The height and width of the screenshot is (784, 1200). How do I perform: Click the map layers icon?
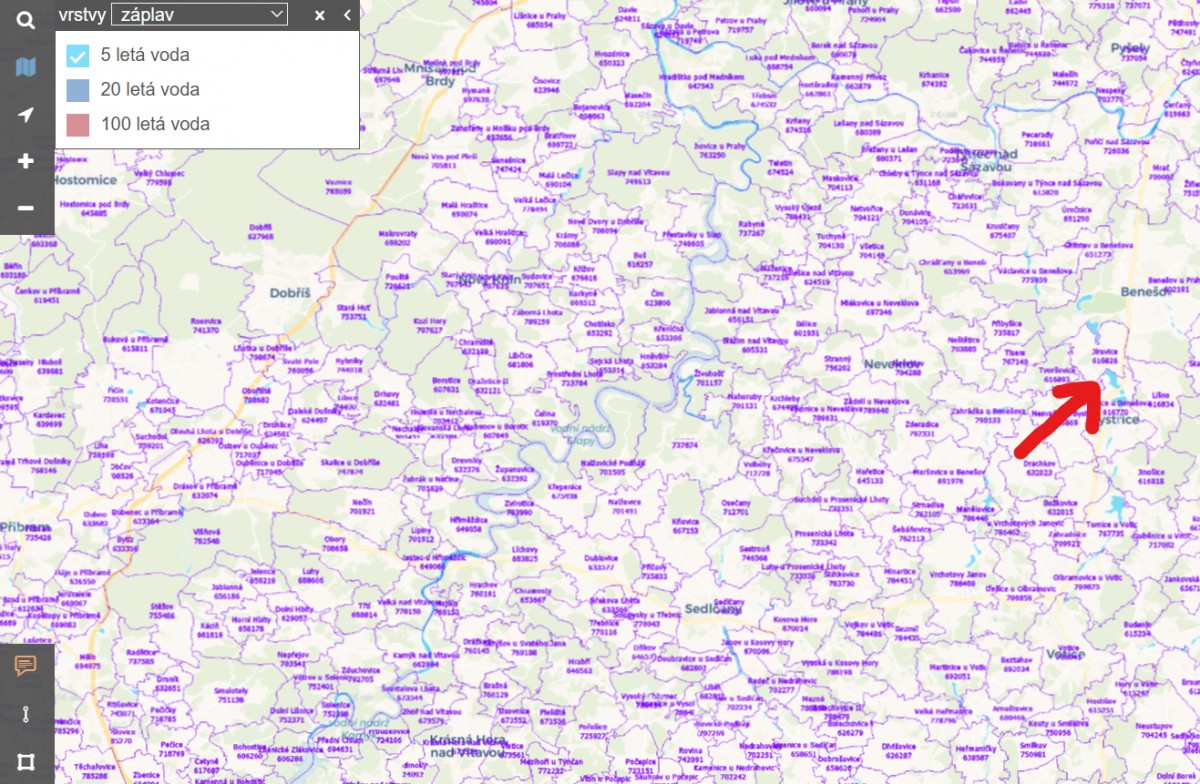[26, 67]
